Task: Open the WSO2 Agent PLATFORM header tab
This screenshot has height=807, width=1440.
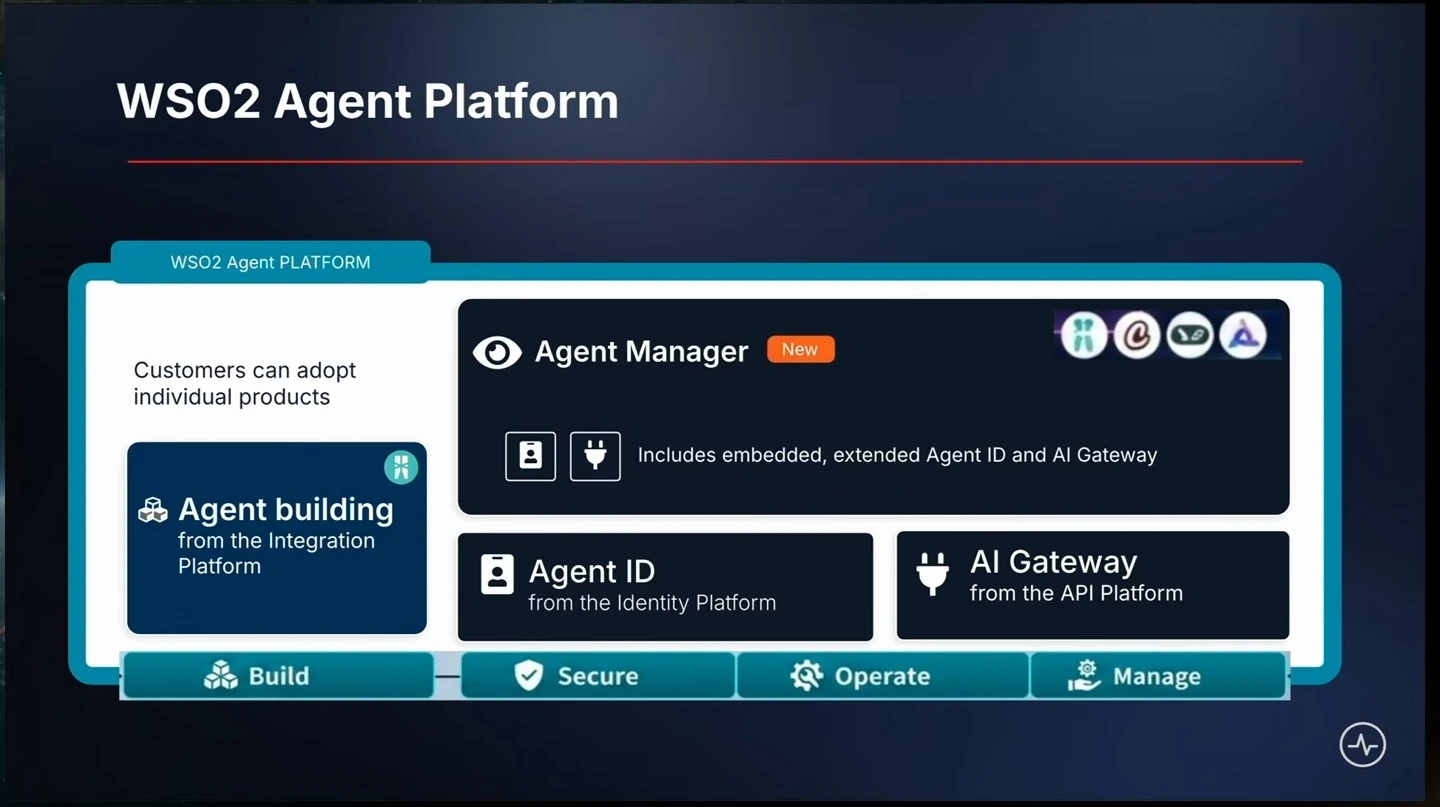Action: [x=270, y=262]
